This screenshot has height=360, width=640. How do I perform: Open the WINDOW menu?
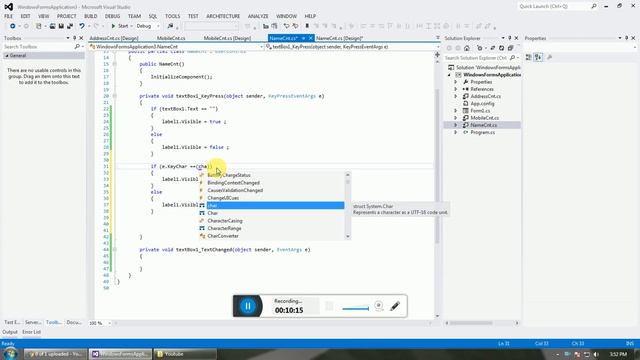pyautogui.click(x=286, y=16)
